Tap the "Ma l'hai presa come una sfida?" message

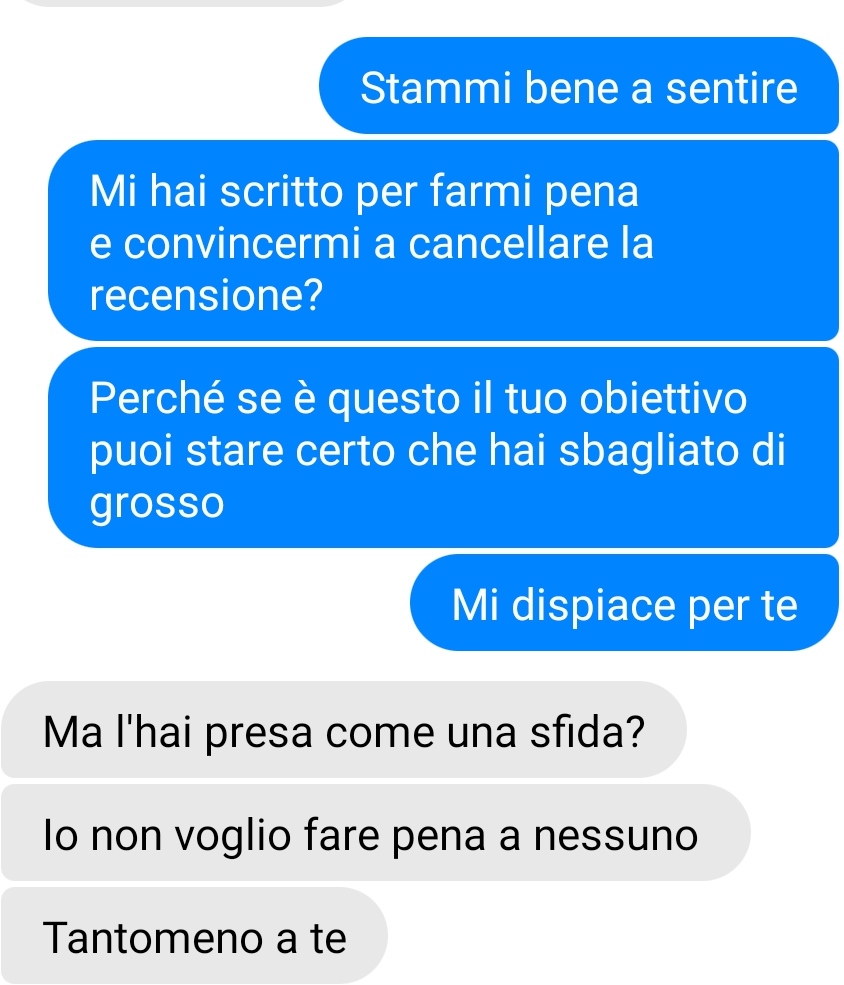pos(344,730)
